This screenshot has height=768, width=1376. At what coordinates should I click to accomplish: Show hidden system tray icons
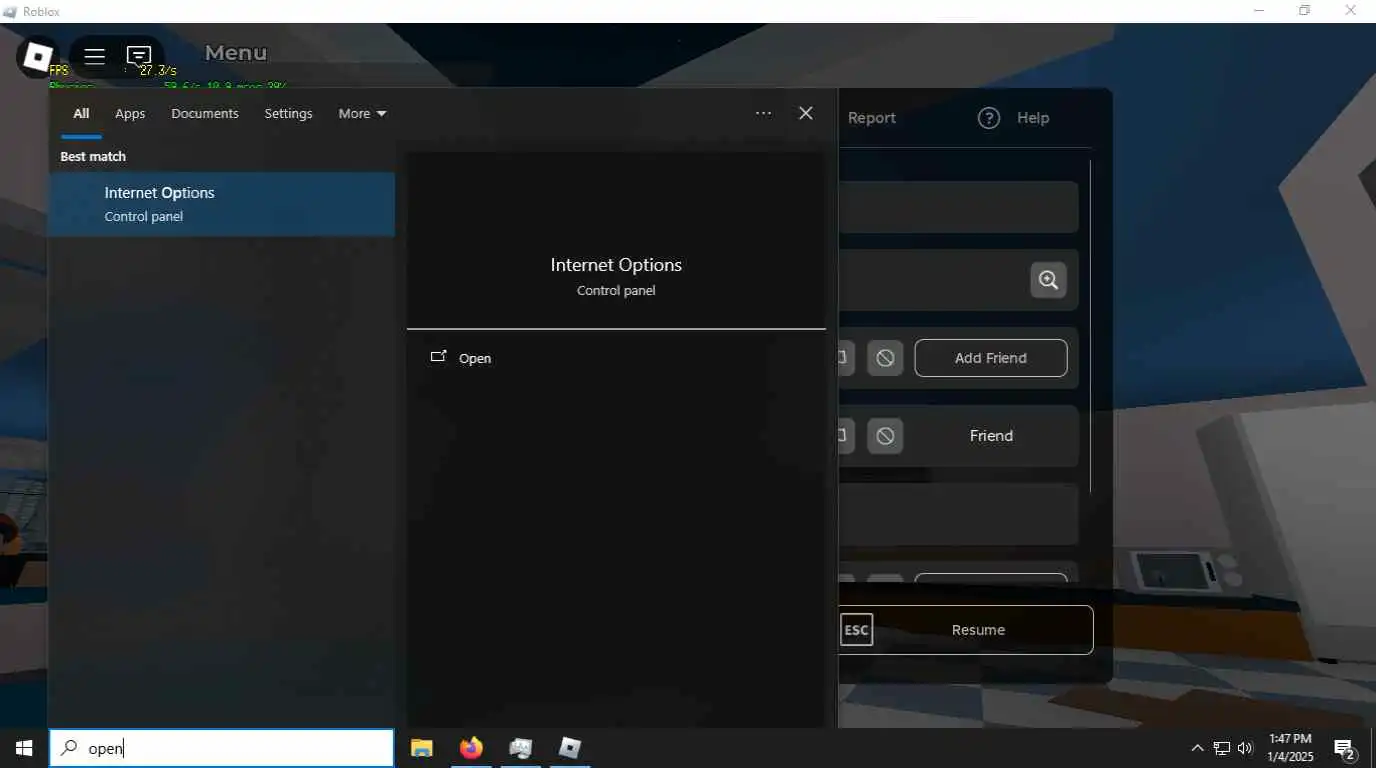point(1197,748)
